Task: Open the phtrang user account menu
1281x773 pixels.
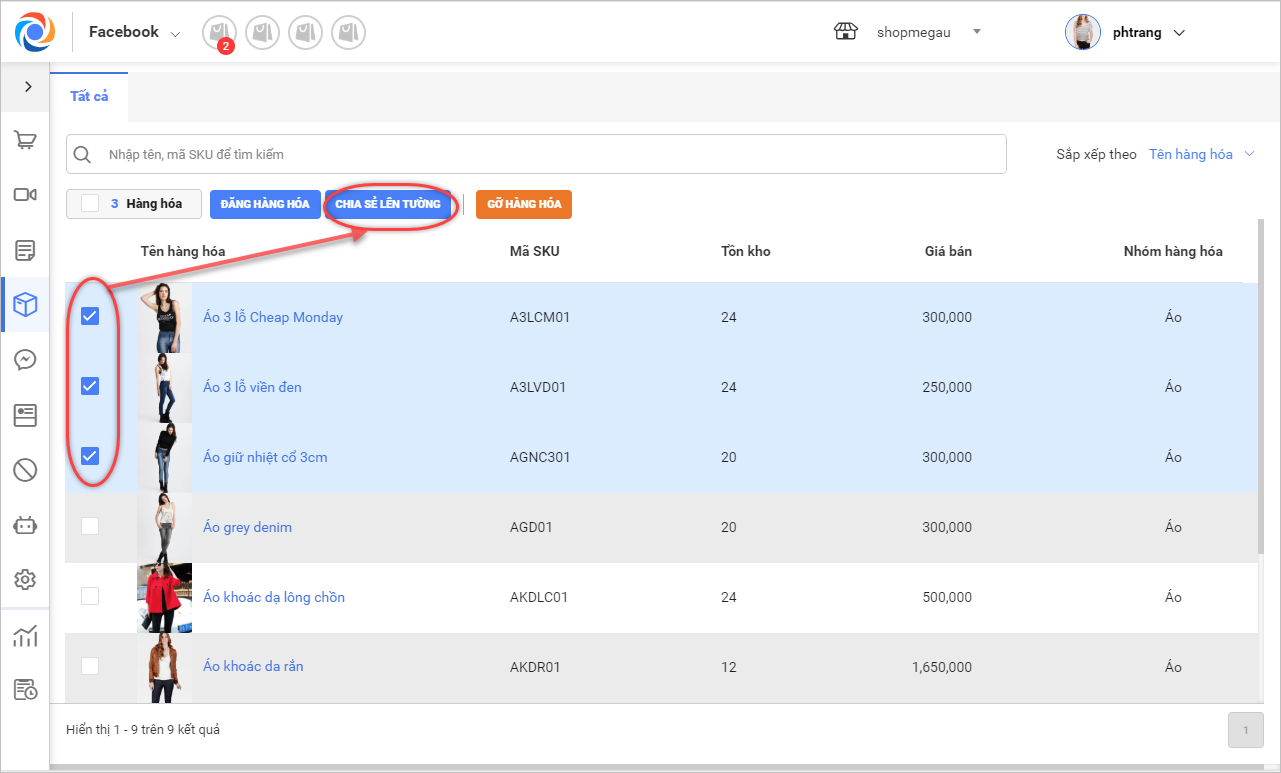Action: tap(1136, 33)
